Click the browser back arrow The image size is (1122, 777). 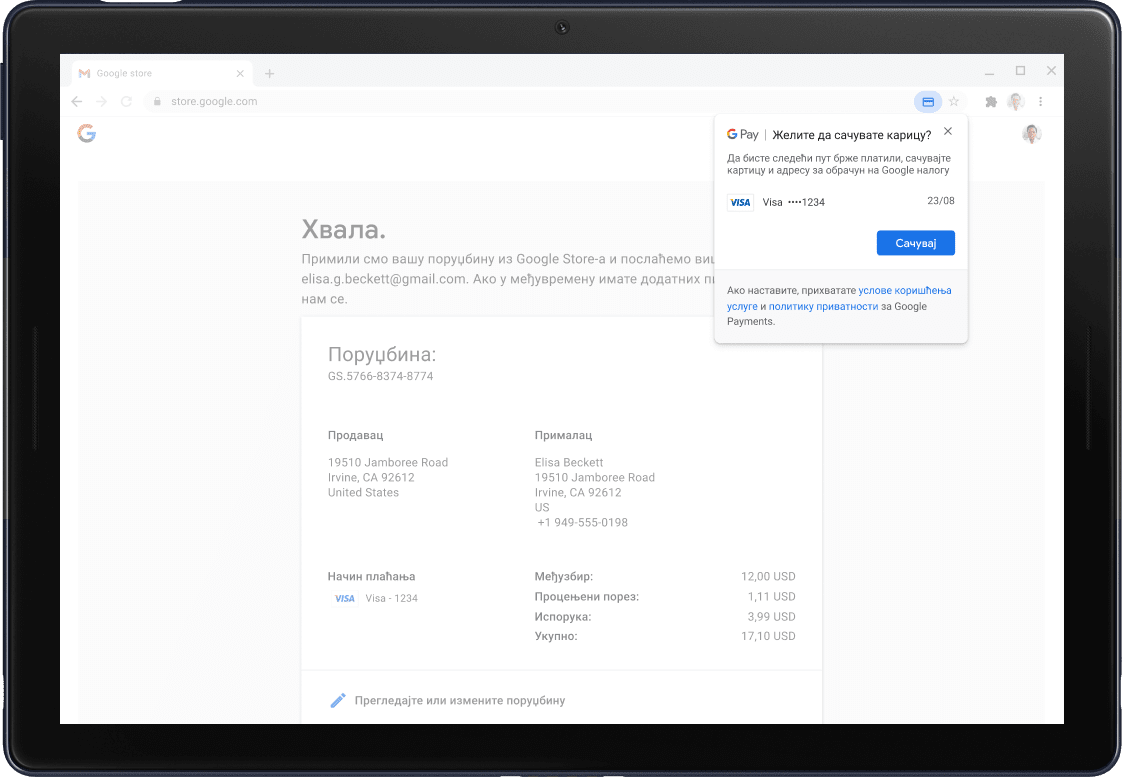click(x=77, y=102)
